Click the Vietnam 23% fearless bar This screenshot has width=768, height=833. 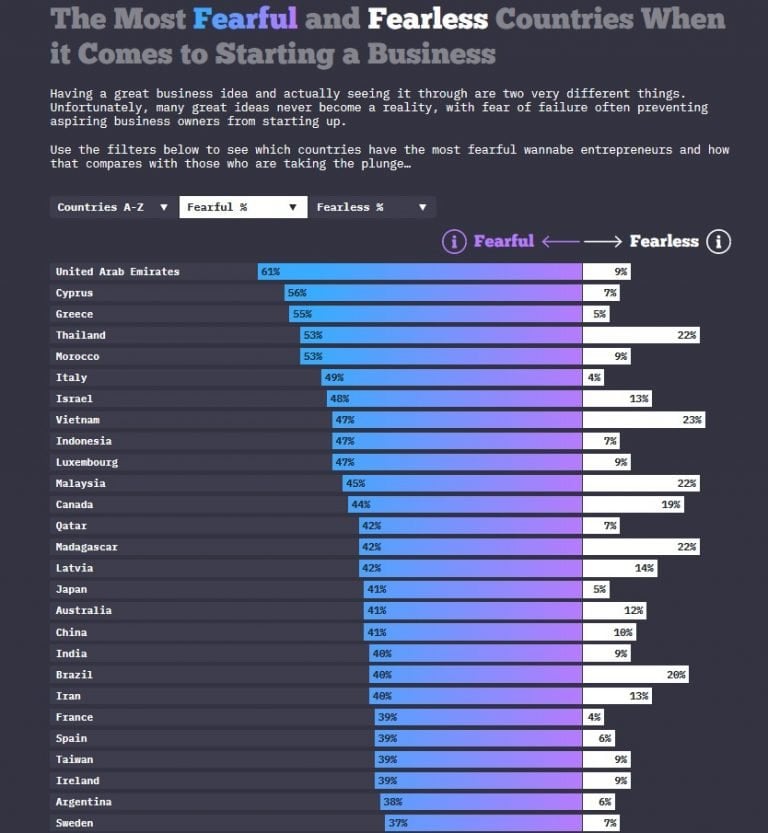click(x=643, y=420)
